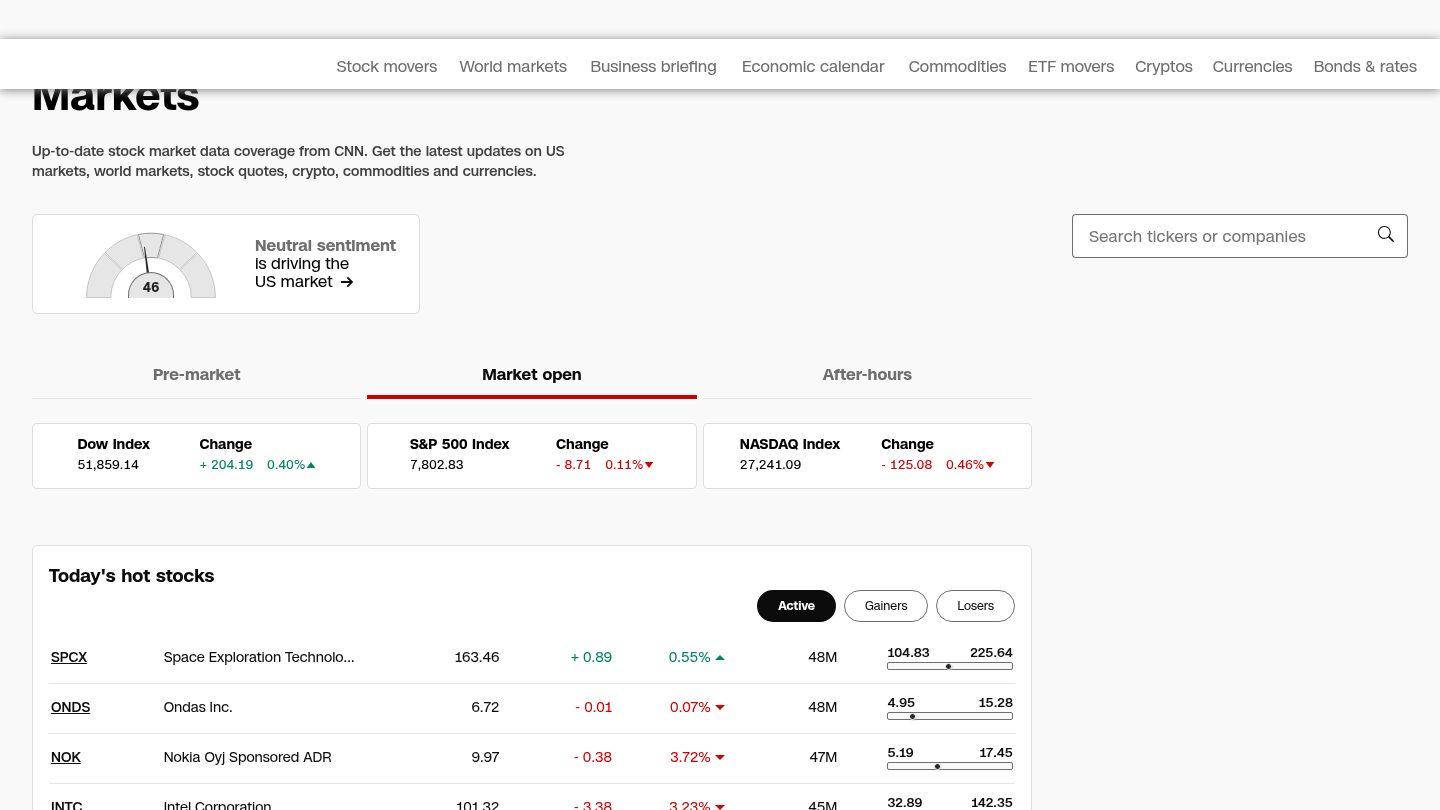Open the Fear & Greed gauge showing 46
Screen dimensions: 1440x810
click(151, 265)
